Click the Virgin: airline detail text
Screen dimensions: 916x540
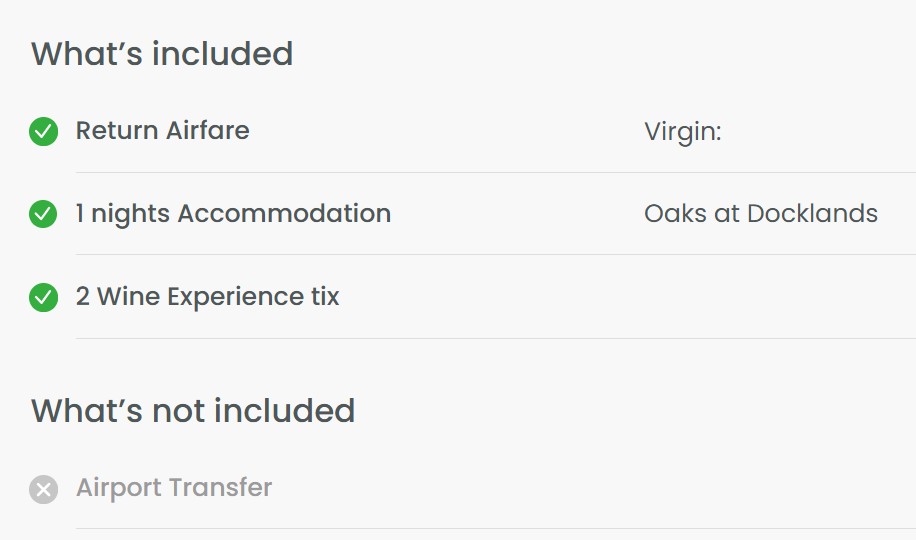(682, 132)
